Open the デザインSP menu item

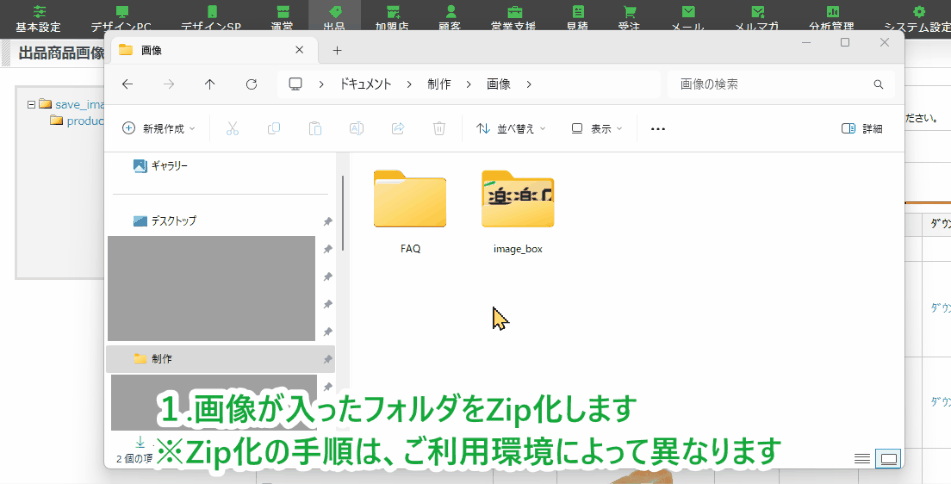pos(211,18)
